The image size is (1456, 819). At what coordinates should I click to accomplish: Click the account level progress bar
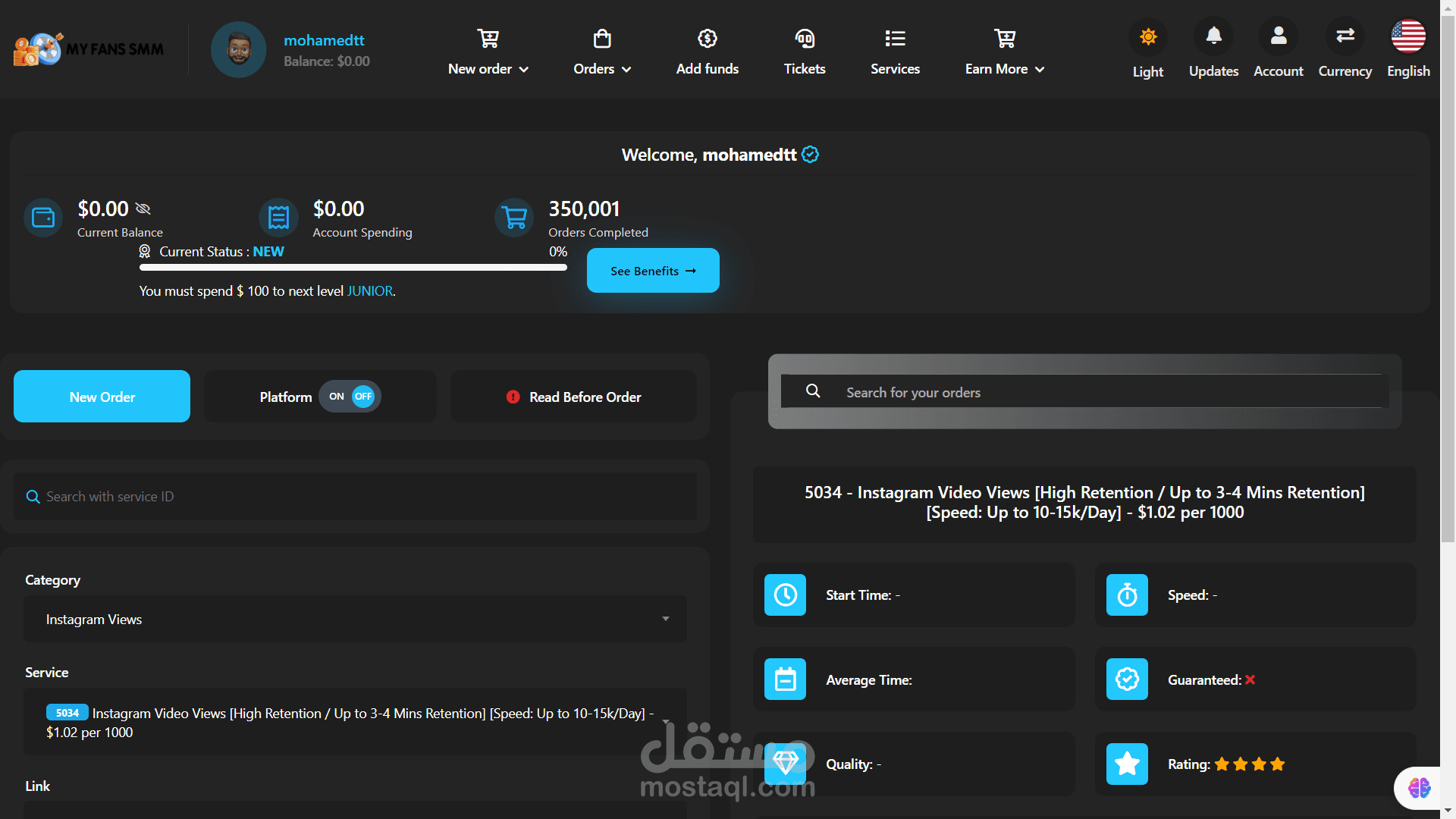[x=353, y=267]
